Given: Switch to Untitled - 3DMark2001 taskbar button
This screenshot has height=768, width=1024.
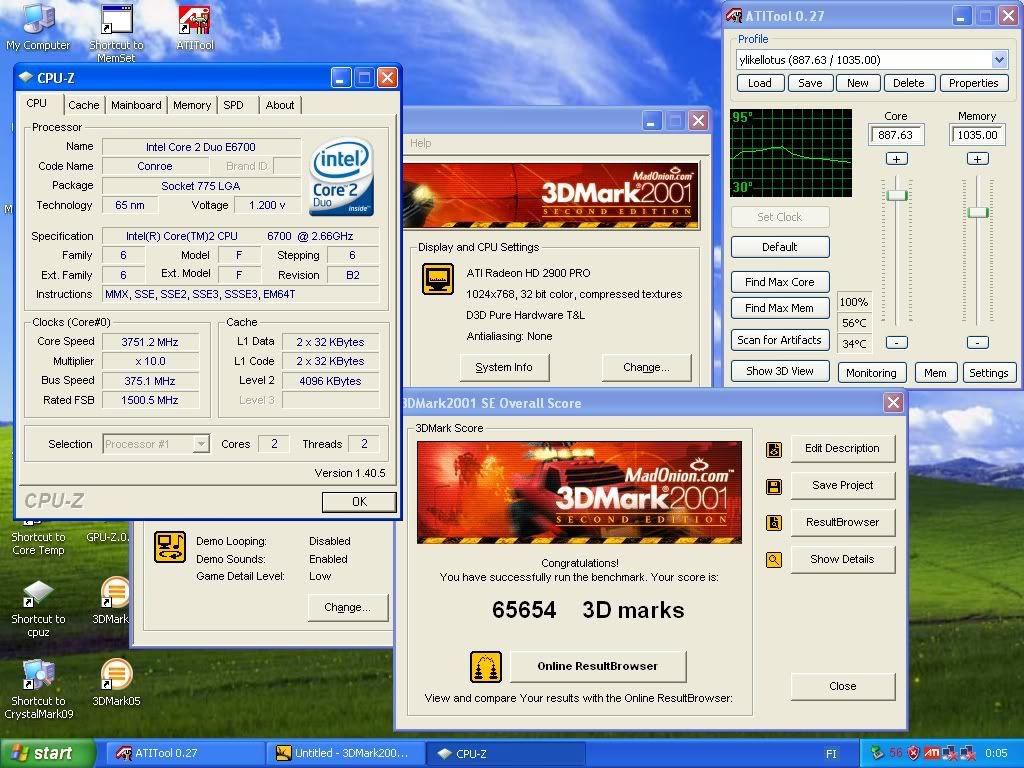Looking at the screenshot, I should pos(345,754).
